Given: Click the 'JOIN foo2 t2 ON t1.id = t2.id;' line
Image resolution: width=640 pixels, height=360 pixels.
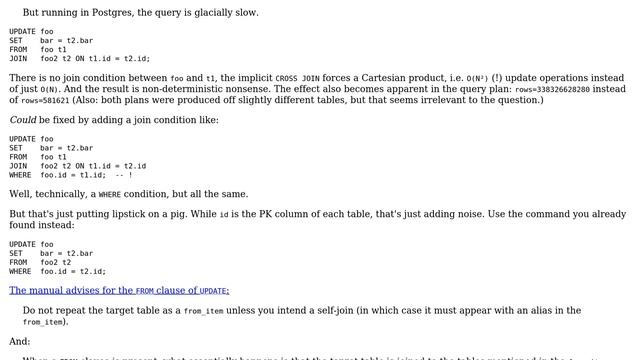Looking at the screenshot, I should 80,59.
